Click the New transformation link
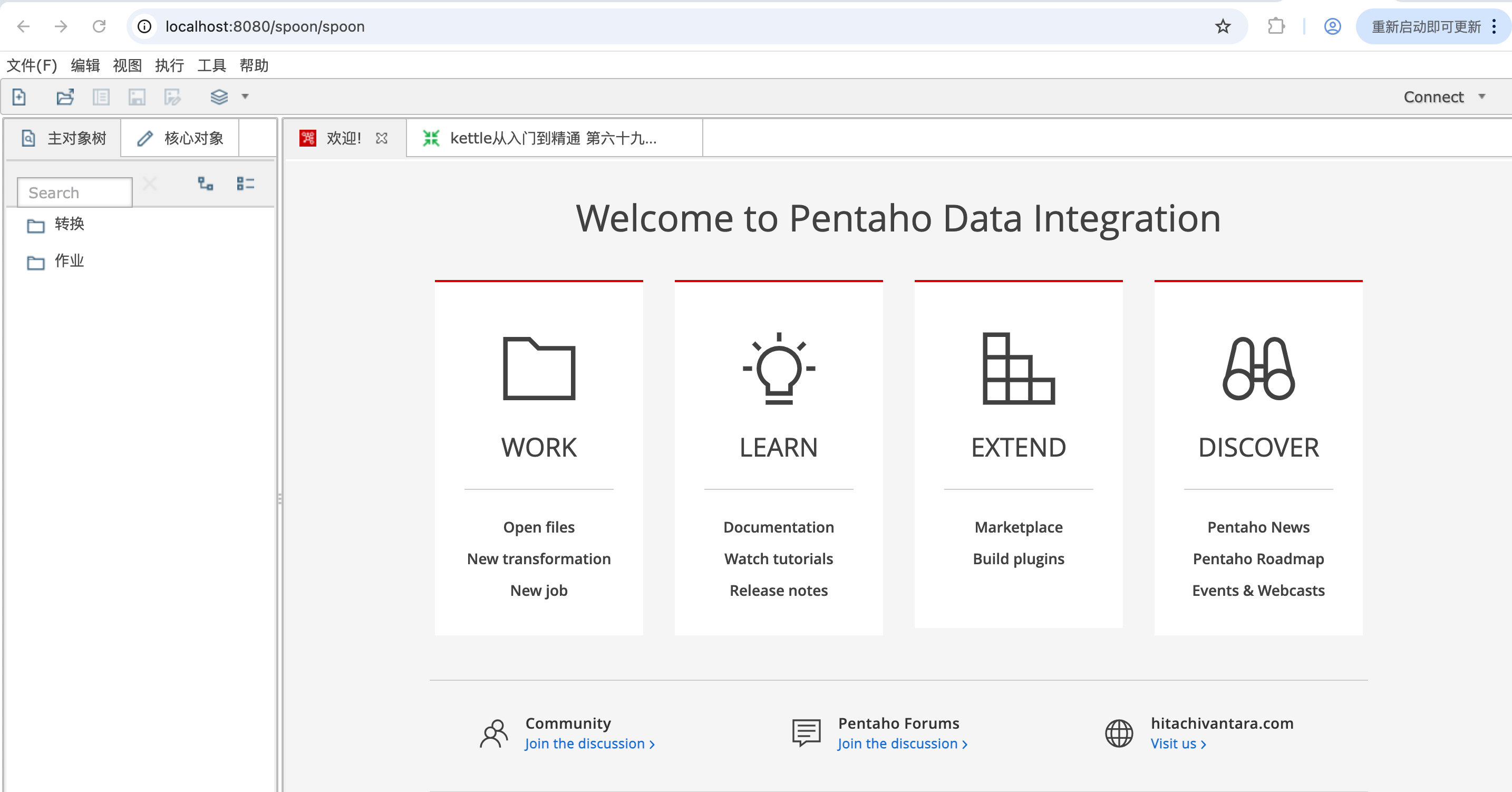 click(x=538, y=559)
